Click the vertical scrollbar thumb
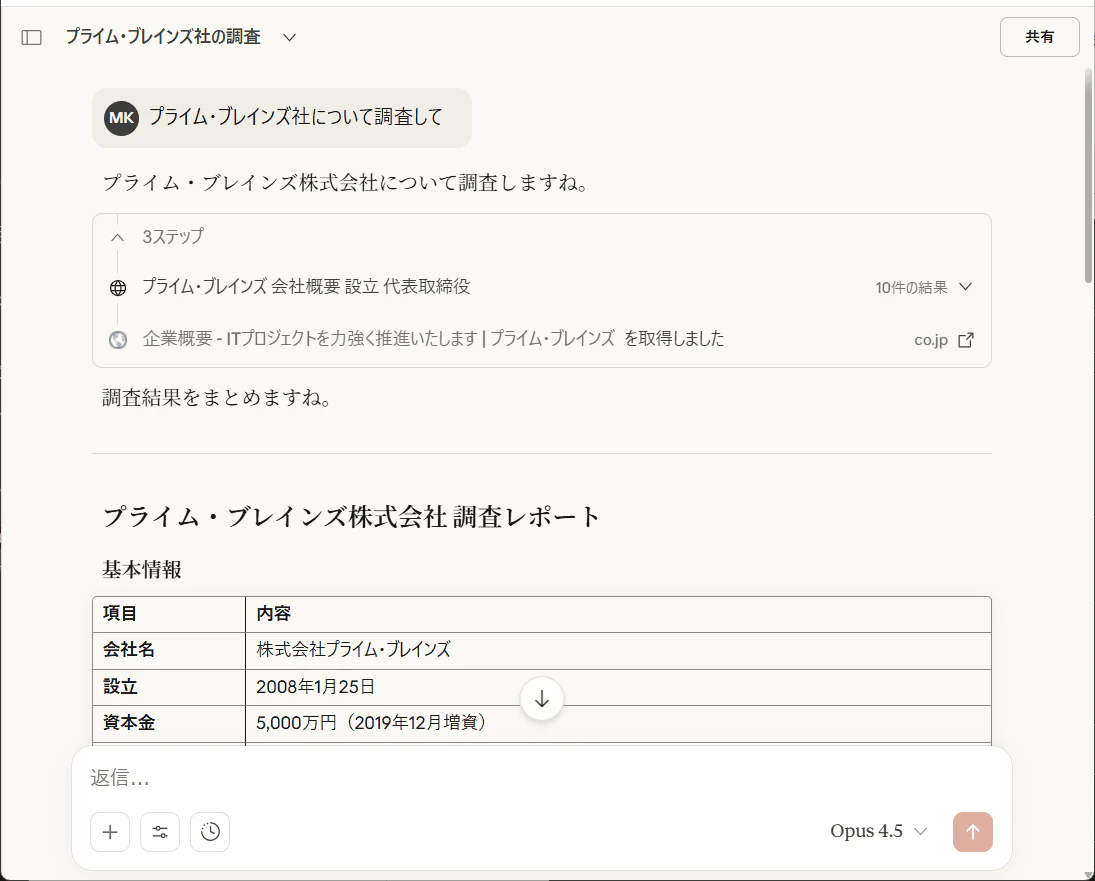Image resolution: width=1095 pixels, height=881 pixels. (x=1088, y=175)
